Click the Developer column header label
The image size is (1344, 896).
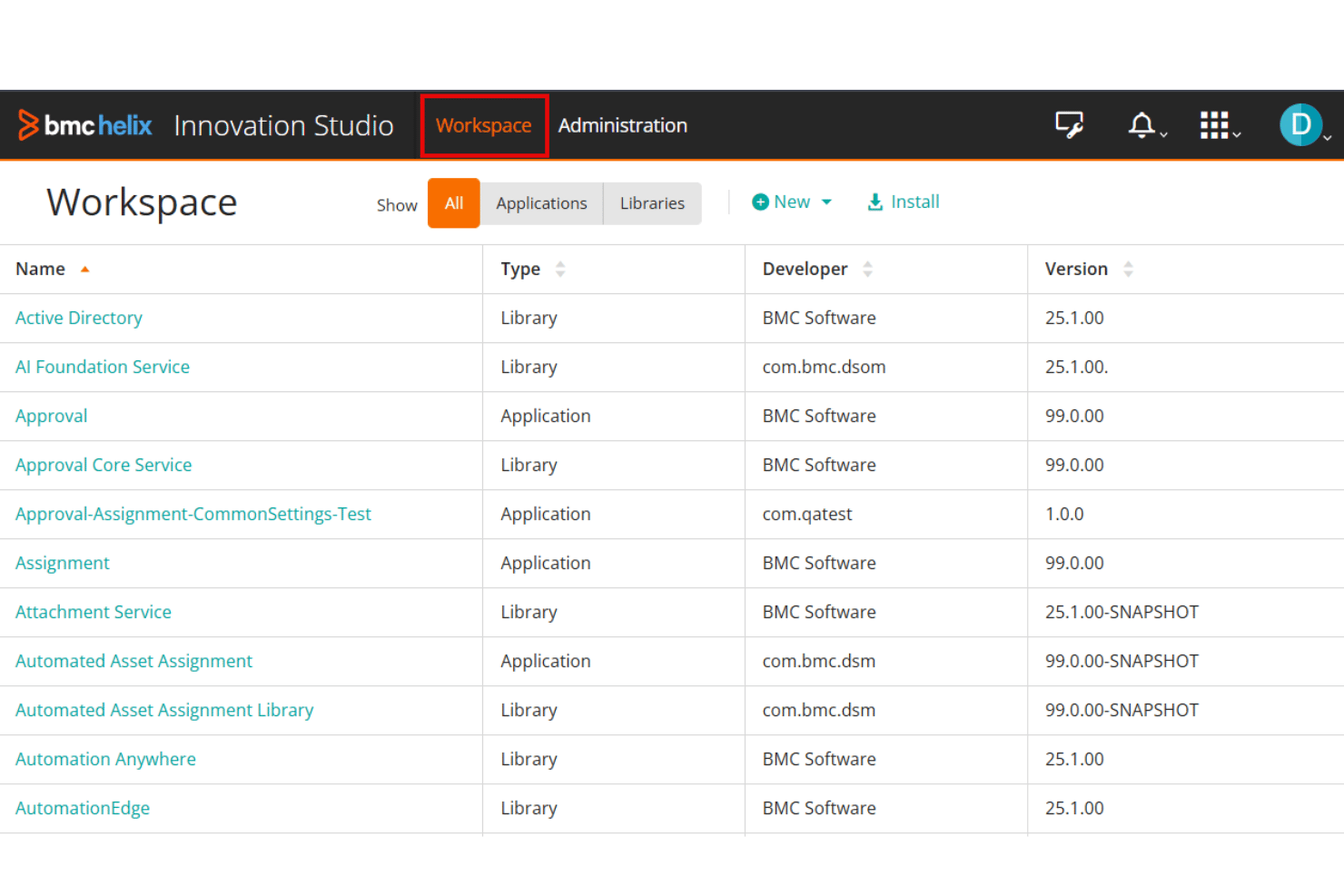point(805,269)
